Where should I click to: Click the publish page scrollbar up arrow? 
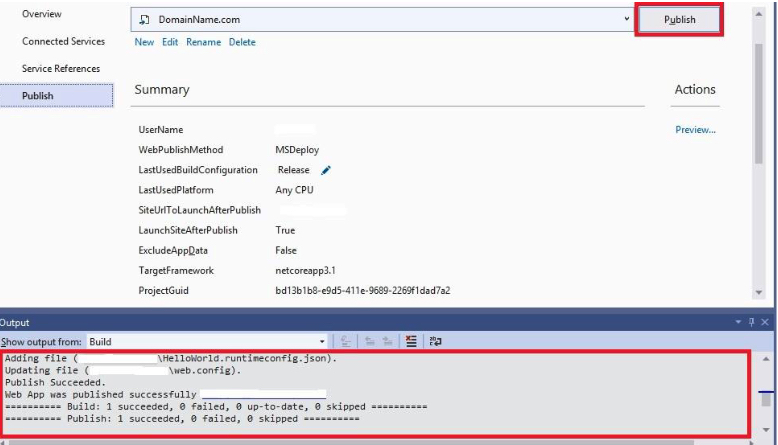coord(759,14)
